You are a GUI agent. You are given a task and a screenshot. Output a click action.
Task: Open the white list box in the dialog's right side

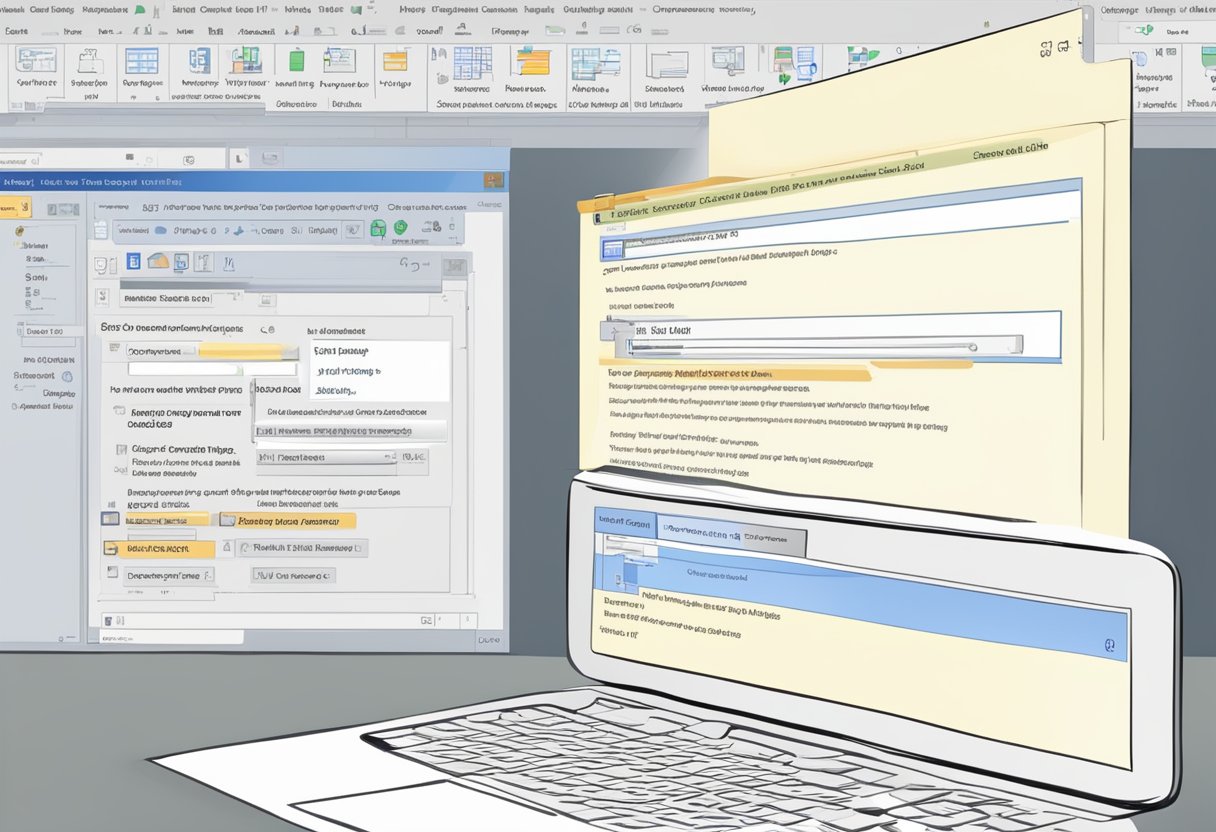[x=380, y=371]
